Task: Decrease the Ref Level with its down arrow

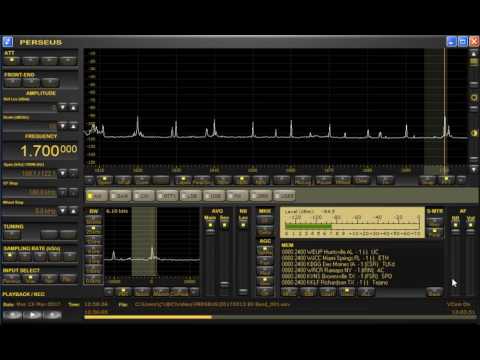Action: click(x=62, y=107)
